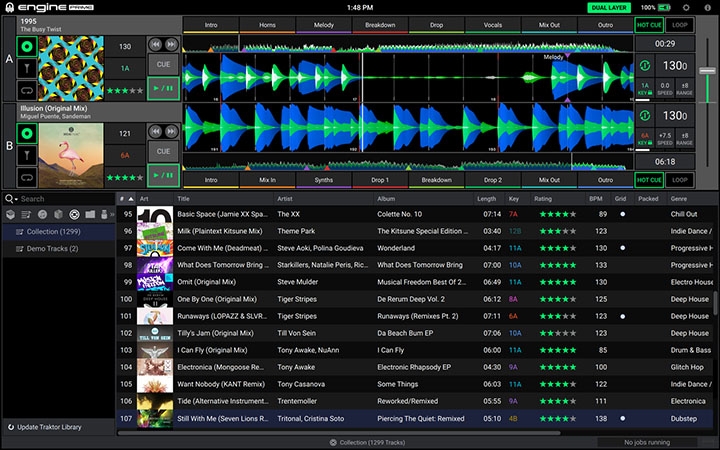
Task: Click the info icon in top bar
Action: [x=705, y=7]
